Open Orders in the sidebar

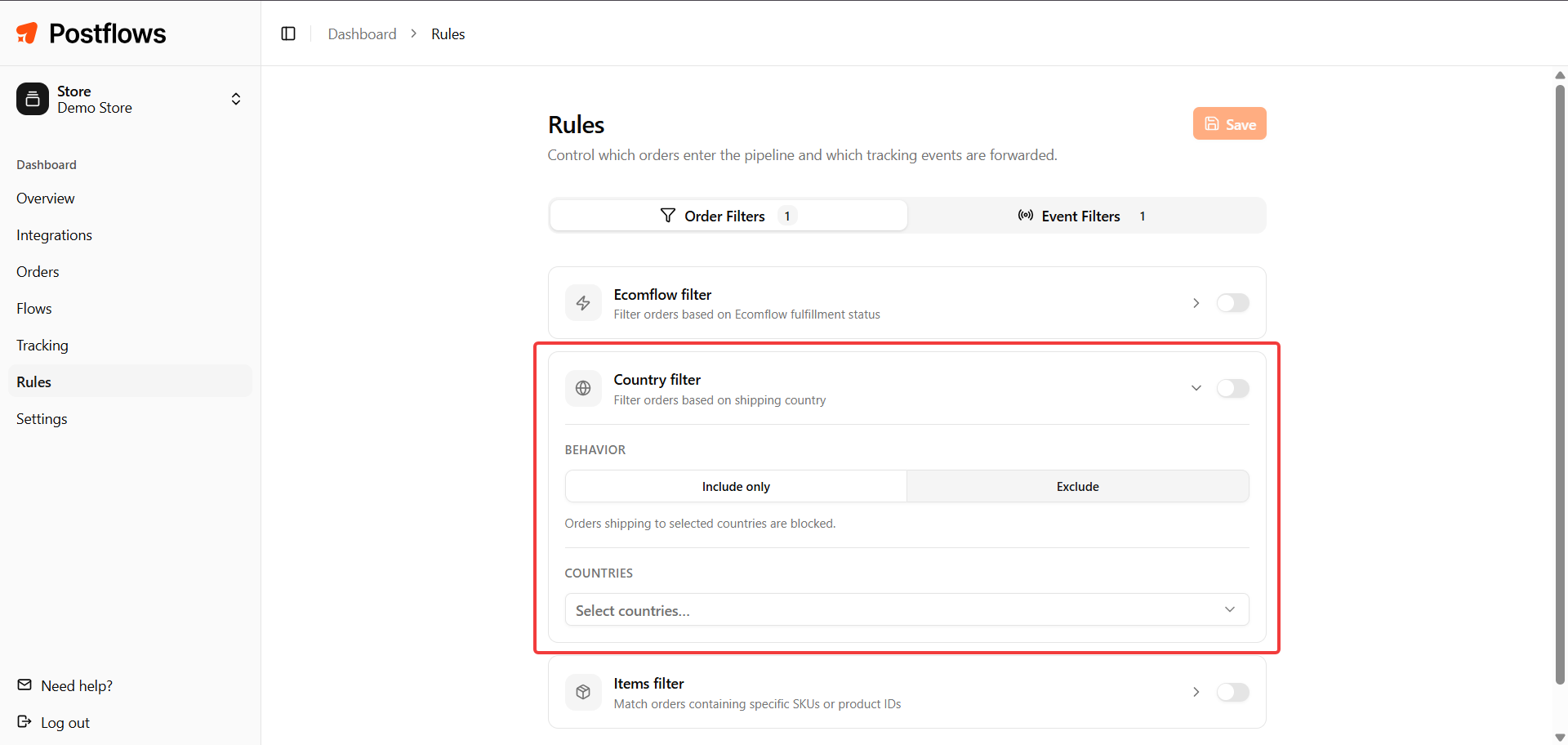pyautogui.click(x=130, y=272)
